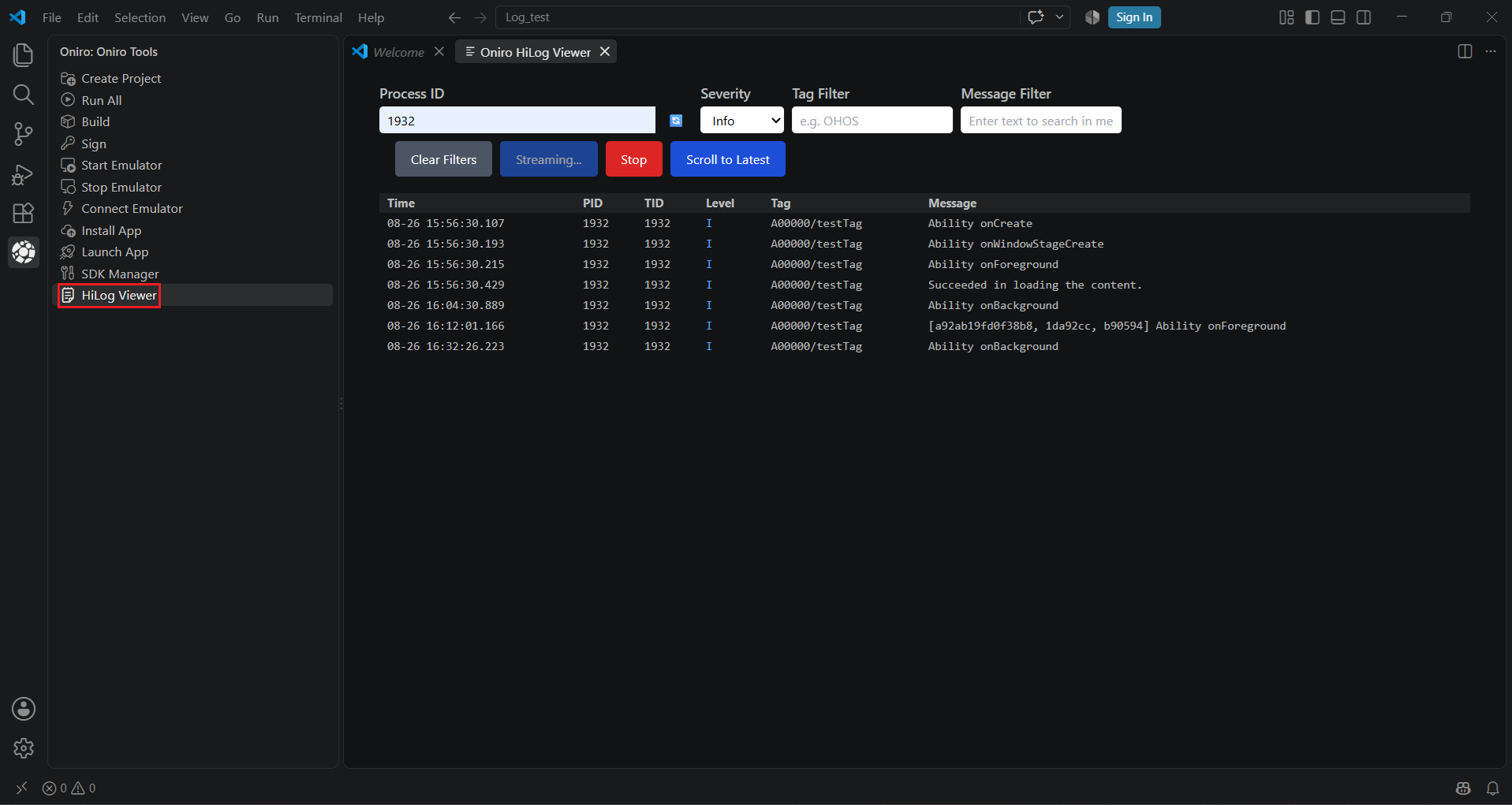Viewport: 1512px width, 805px height.
Task: Focus the Process ID input field
Action: click(x=517, y=121)
